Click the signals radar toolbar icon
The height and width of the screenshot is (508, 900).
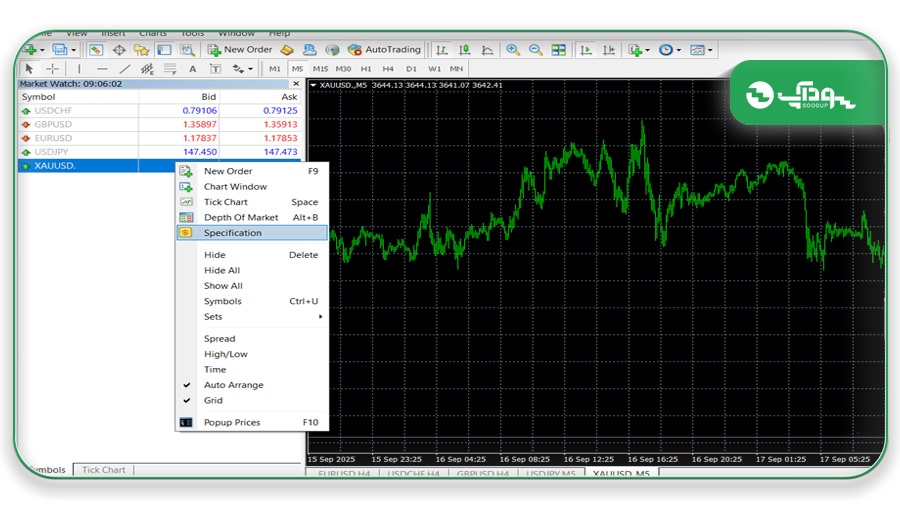332,50
